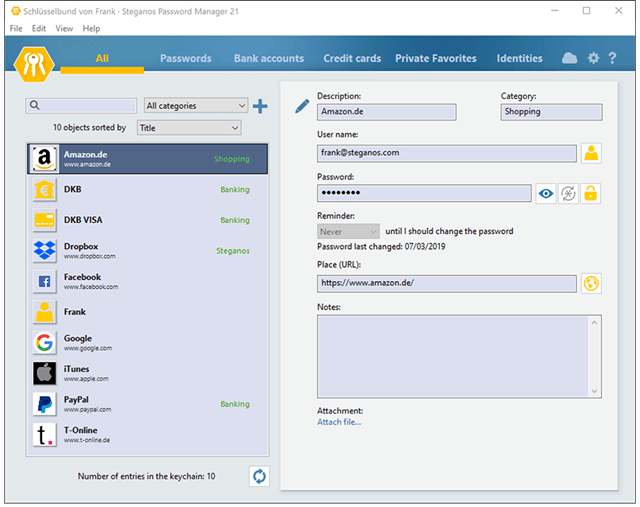Open the sort by Title dropdown

coord(189,128)
